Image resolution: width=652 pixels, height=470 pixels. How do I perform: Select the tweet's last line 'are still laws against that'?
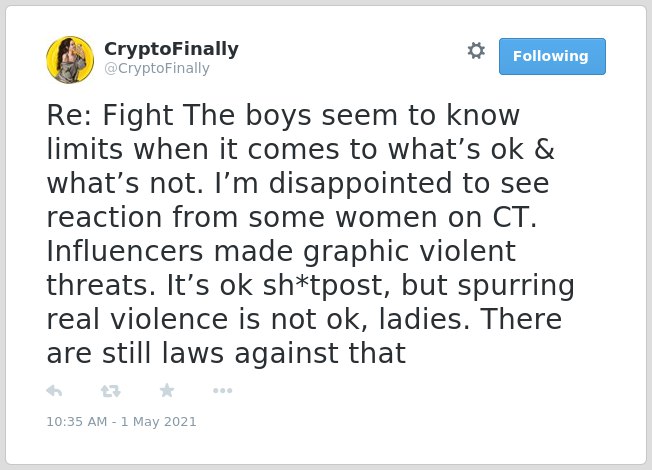pyautogui.click(x=226, y=354)
